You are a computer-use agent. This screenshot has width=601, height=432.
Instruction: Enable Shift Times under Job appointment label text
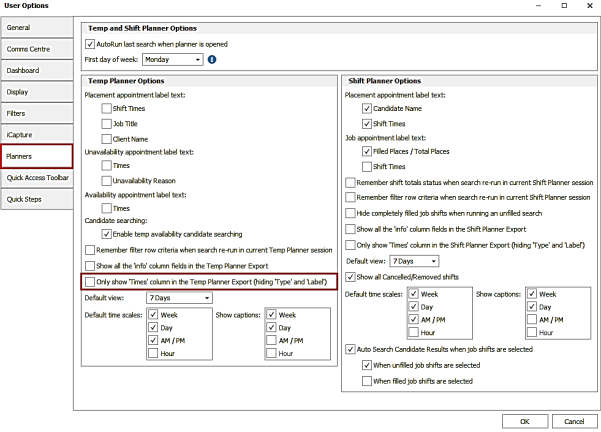tap(367, 166)
